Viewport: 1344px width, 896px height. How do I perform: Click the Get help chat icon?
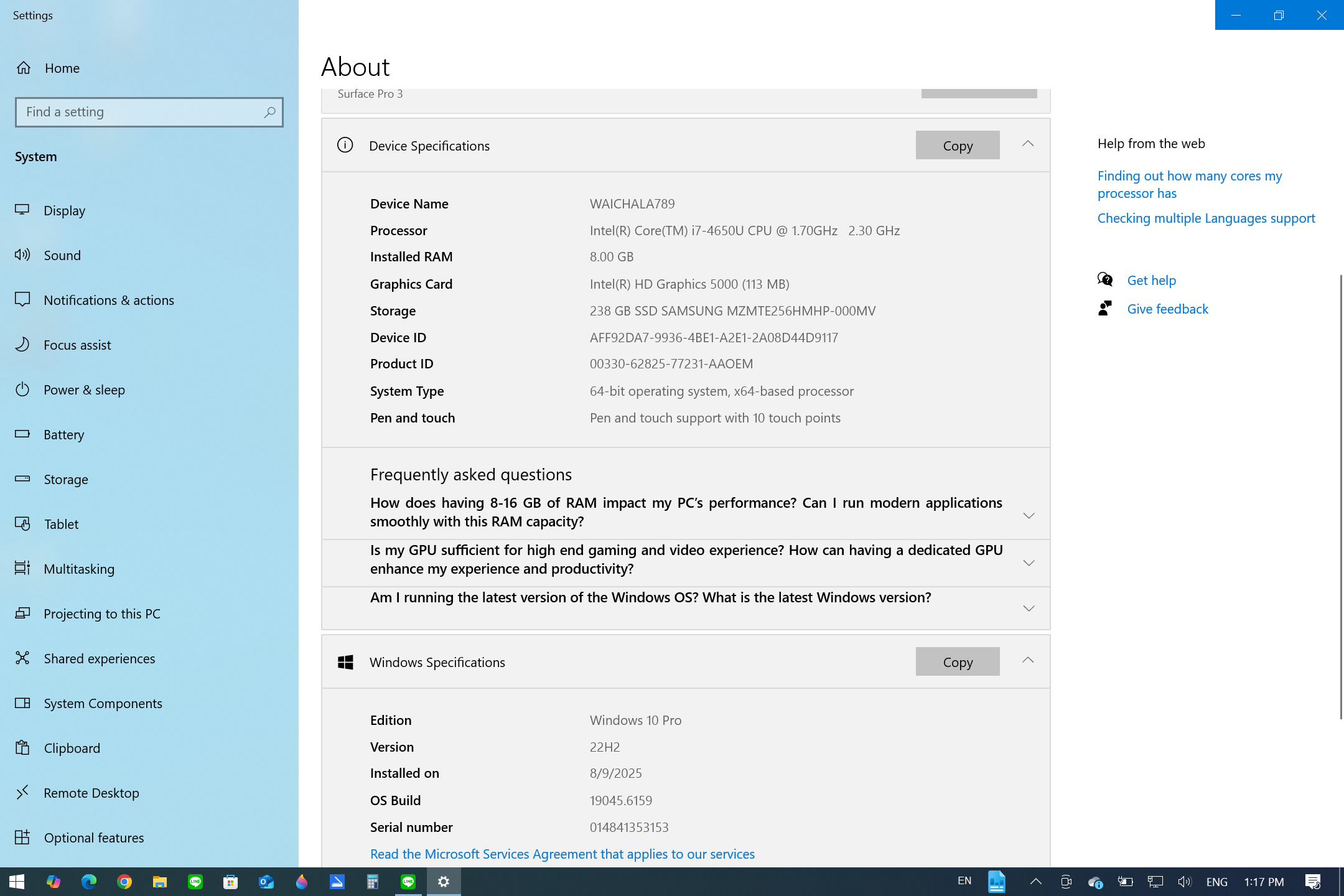(1105, 279)
